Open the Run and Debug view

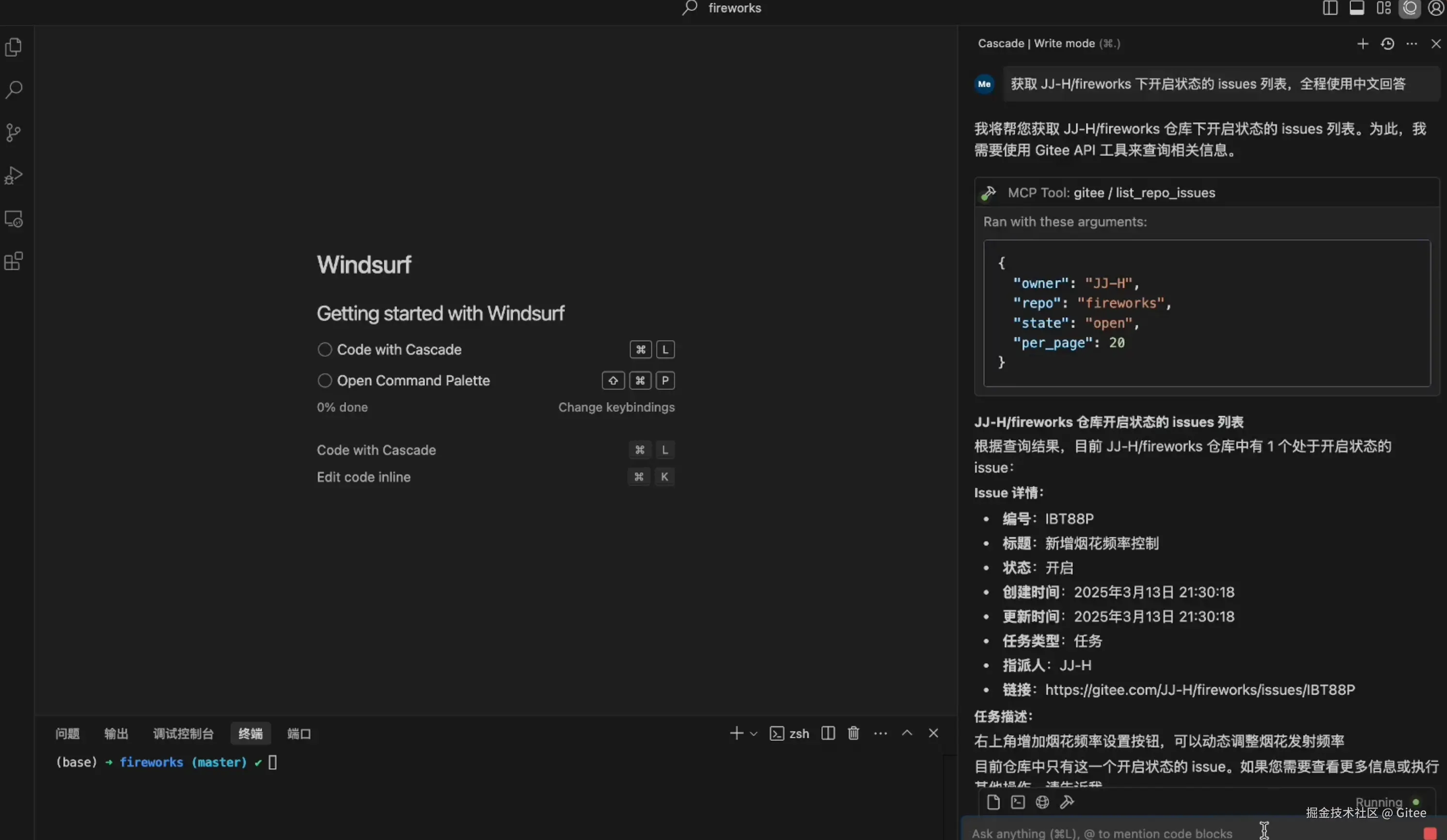(x=14, y=175)
